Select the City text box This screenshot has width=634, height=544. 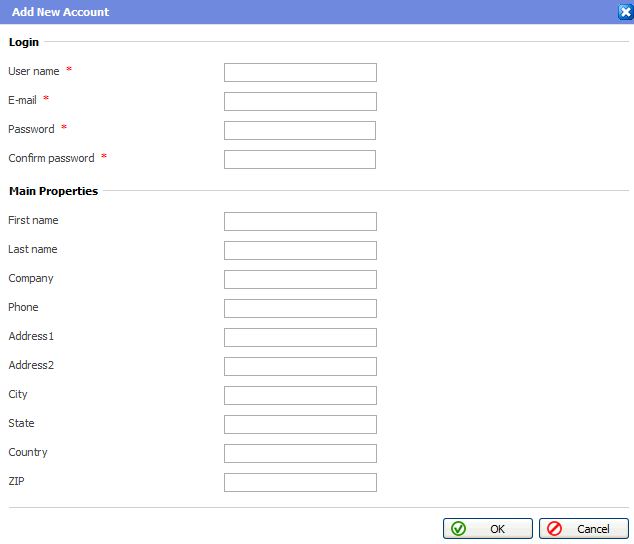(x=300, y=395)
